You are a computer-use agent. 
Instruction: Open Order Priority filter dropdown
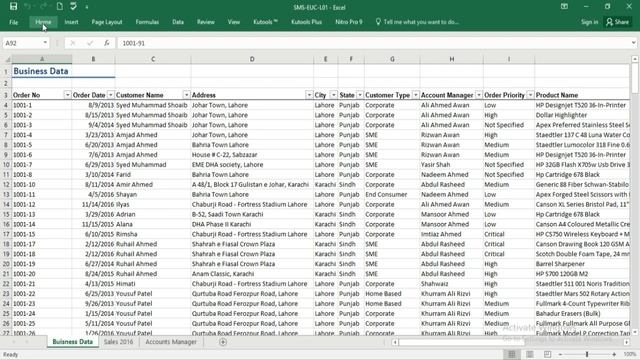click(x=530, y=95)
